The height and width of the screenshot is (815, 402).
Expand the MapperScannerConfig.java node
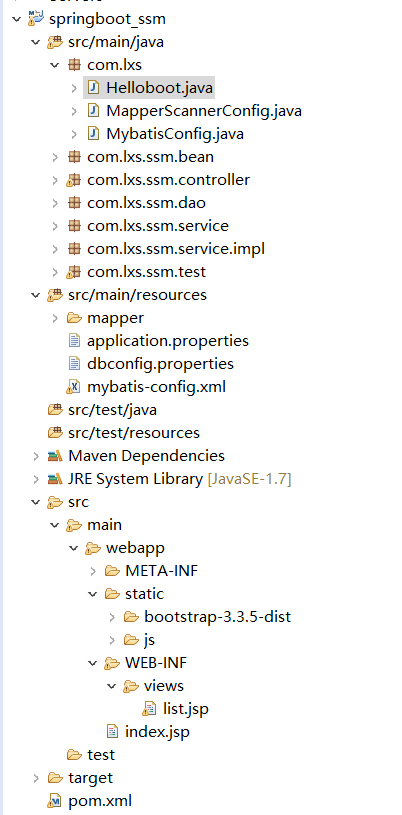(x=74, y=111)
